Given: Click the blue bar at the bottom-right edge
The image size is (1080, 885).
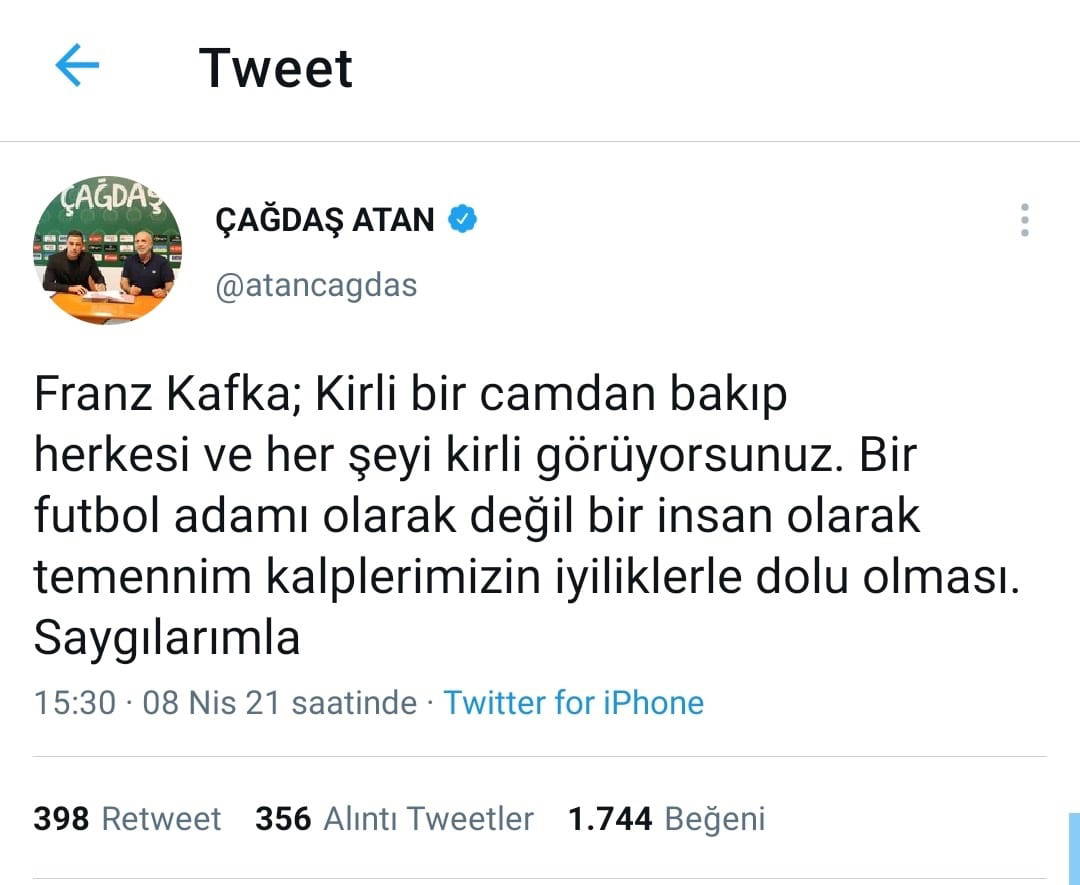Looking at the screenshot, I should 1074,848.
